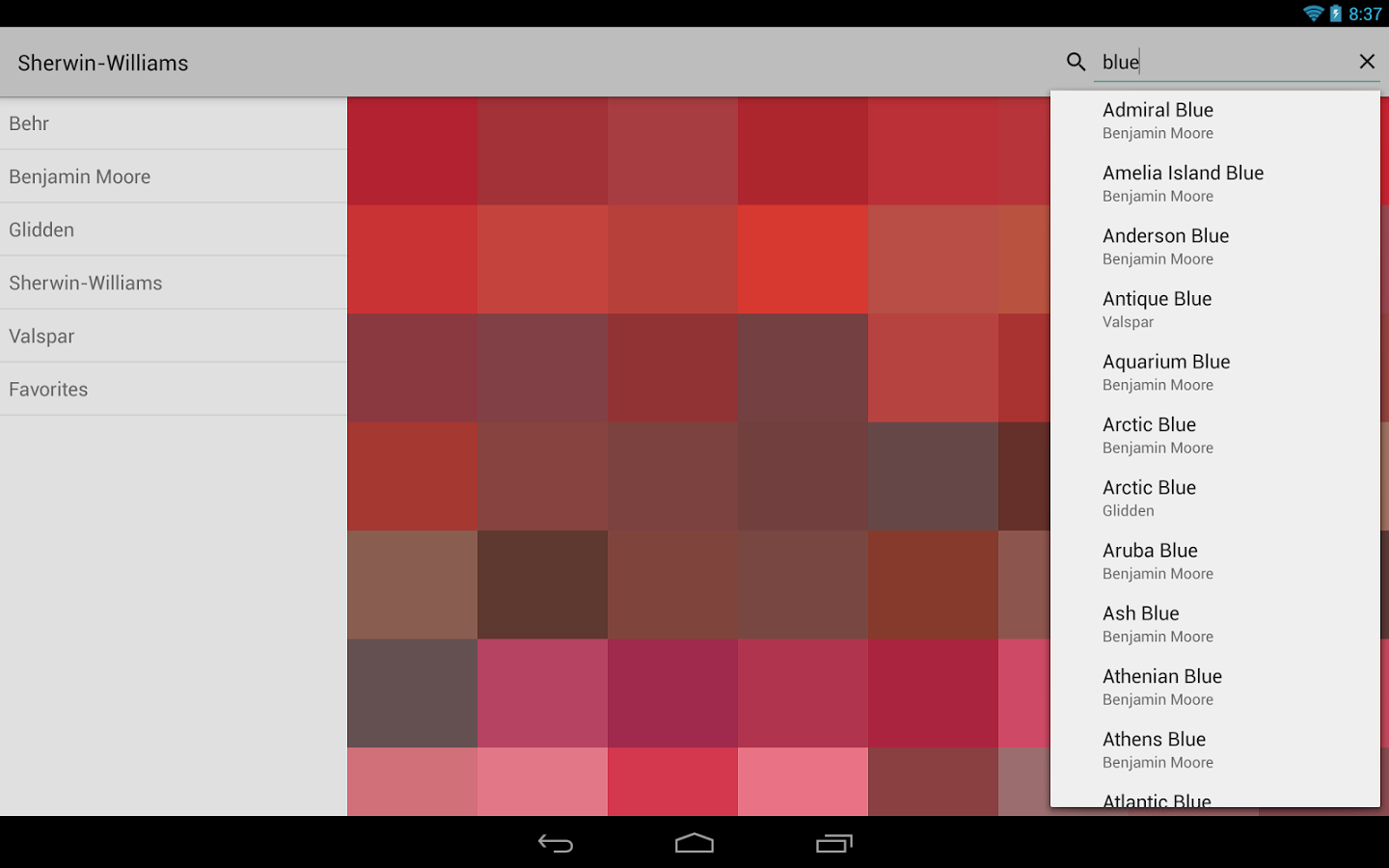The height and width of the screenshot is (868, 1389).
Task: Pick Arctic Blue by Glidden
Action: 1215,498
